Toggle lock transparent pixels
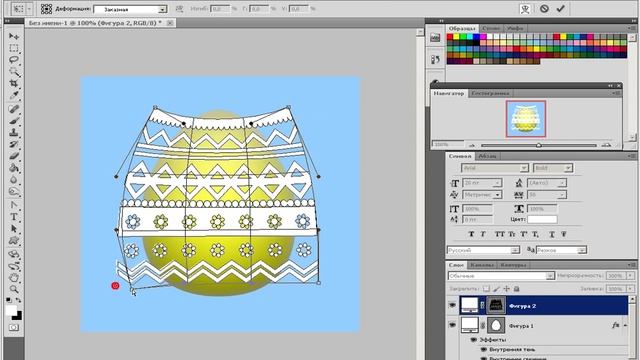 487,289
